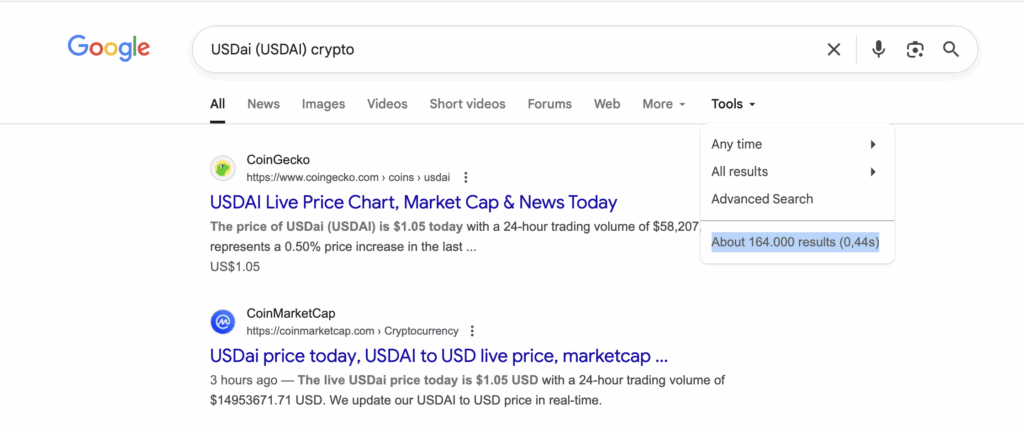Clear the search box with X icon
Screen dimensions: 1024x426
click(x=833, y=49)
